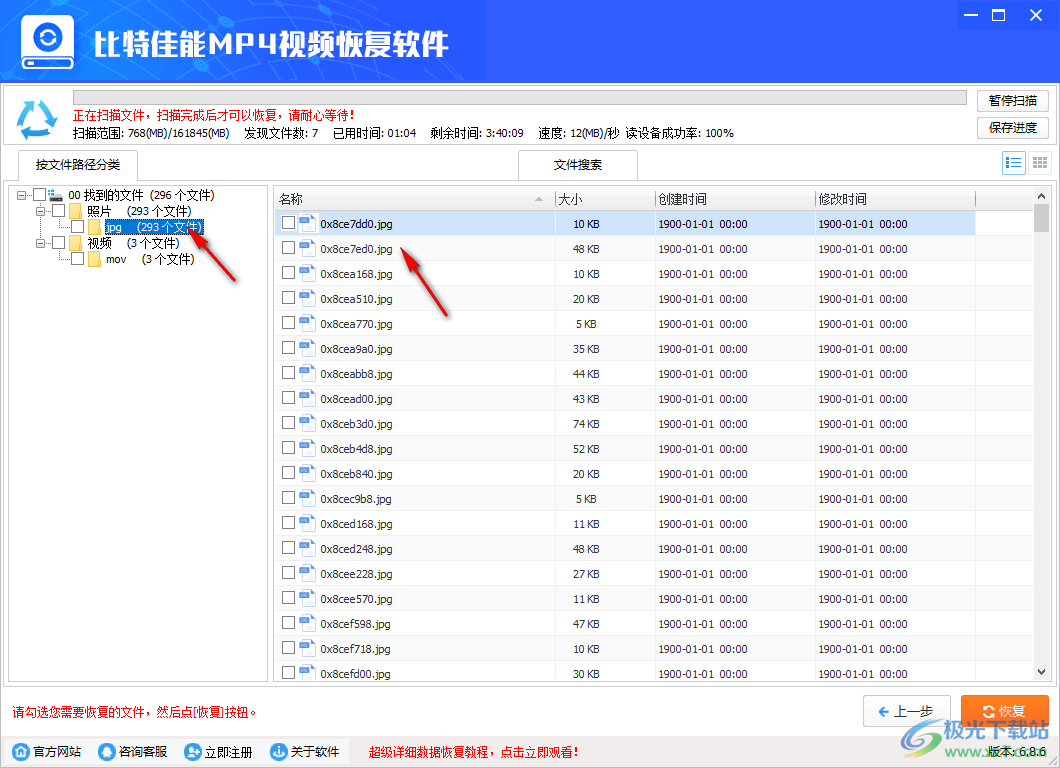Image resolution: width=1060 pixels, height=768 pixels.
Task: Click file icon of 0x8ce7ed0.jpg
Action: pyautogui.click(x=308, y=248)
